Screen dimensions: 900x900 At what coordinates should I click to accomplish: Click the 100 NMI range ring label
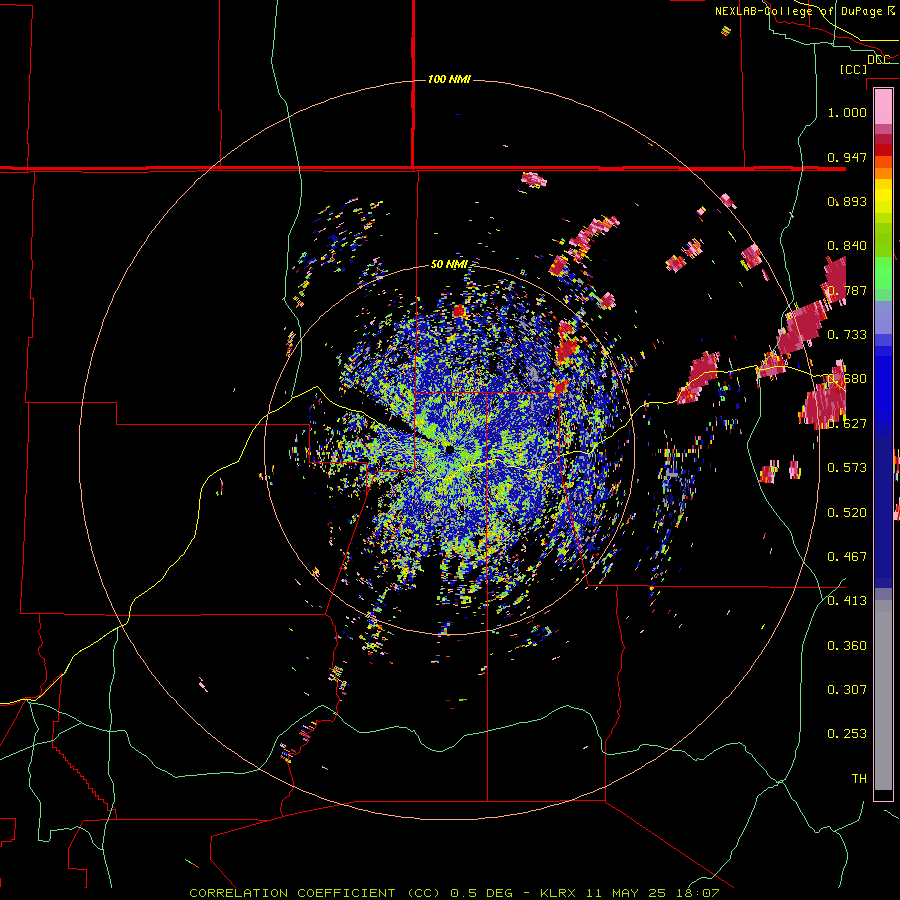coord(449,79)
